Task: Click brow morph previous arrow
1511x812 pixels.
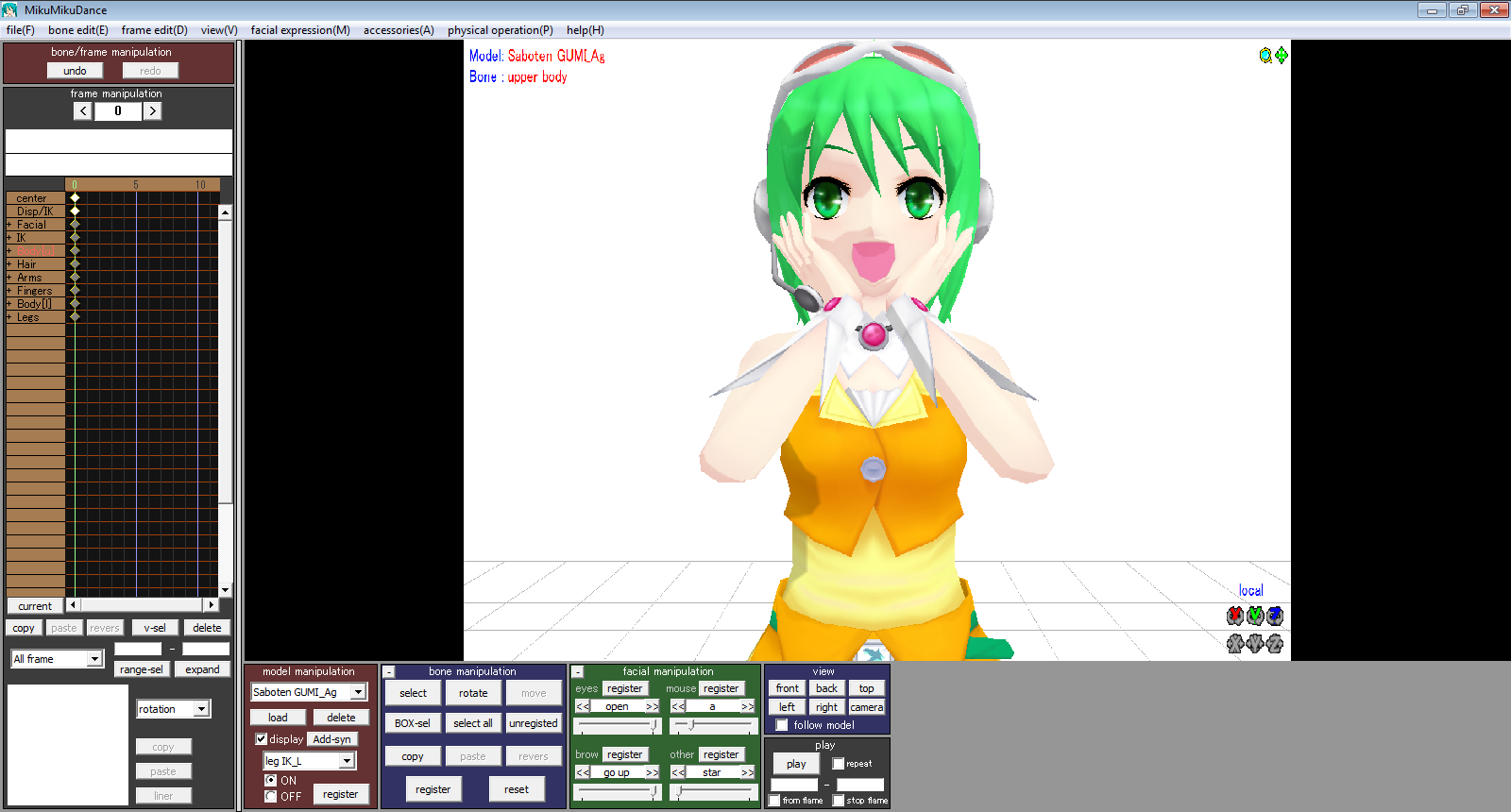Action: (583, 772)
